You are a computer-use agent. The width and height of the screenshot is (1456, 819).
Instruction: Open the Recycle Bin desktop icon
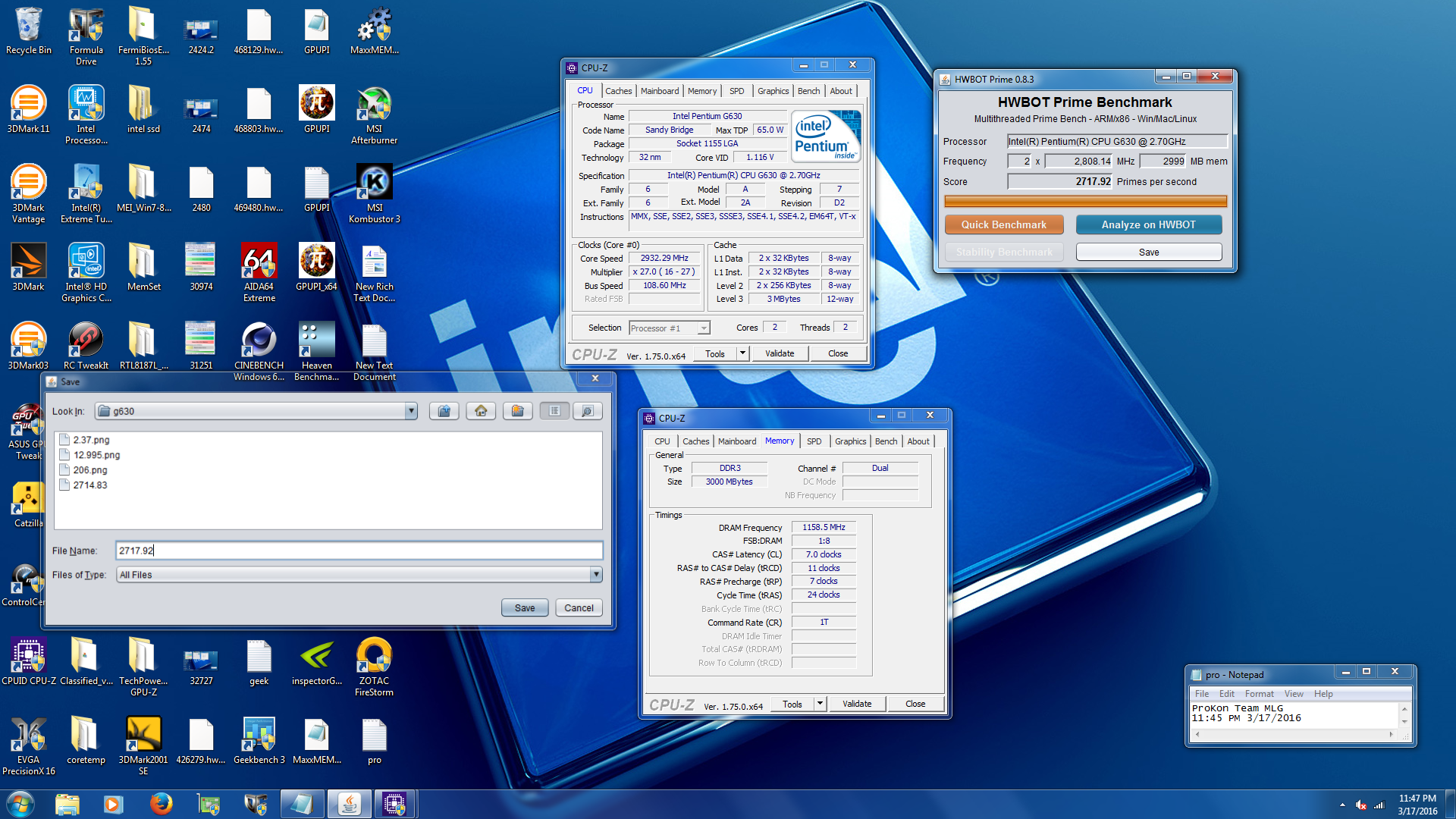coord(29,32)
